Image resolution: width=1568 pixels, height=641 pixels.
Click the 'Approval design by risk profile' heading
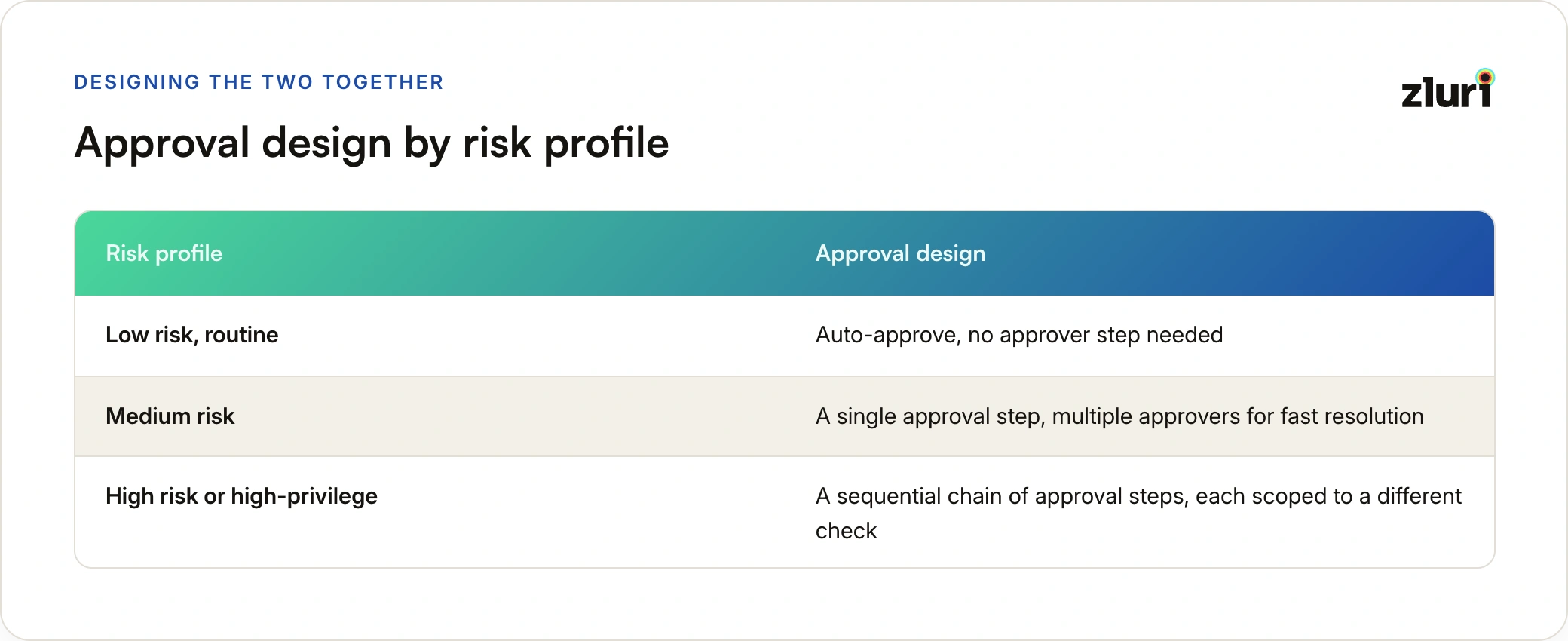click(372, 143)
